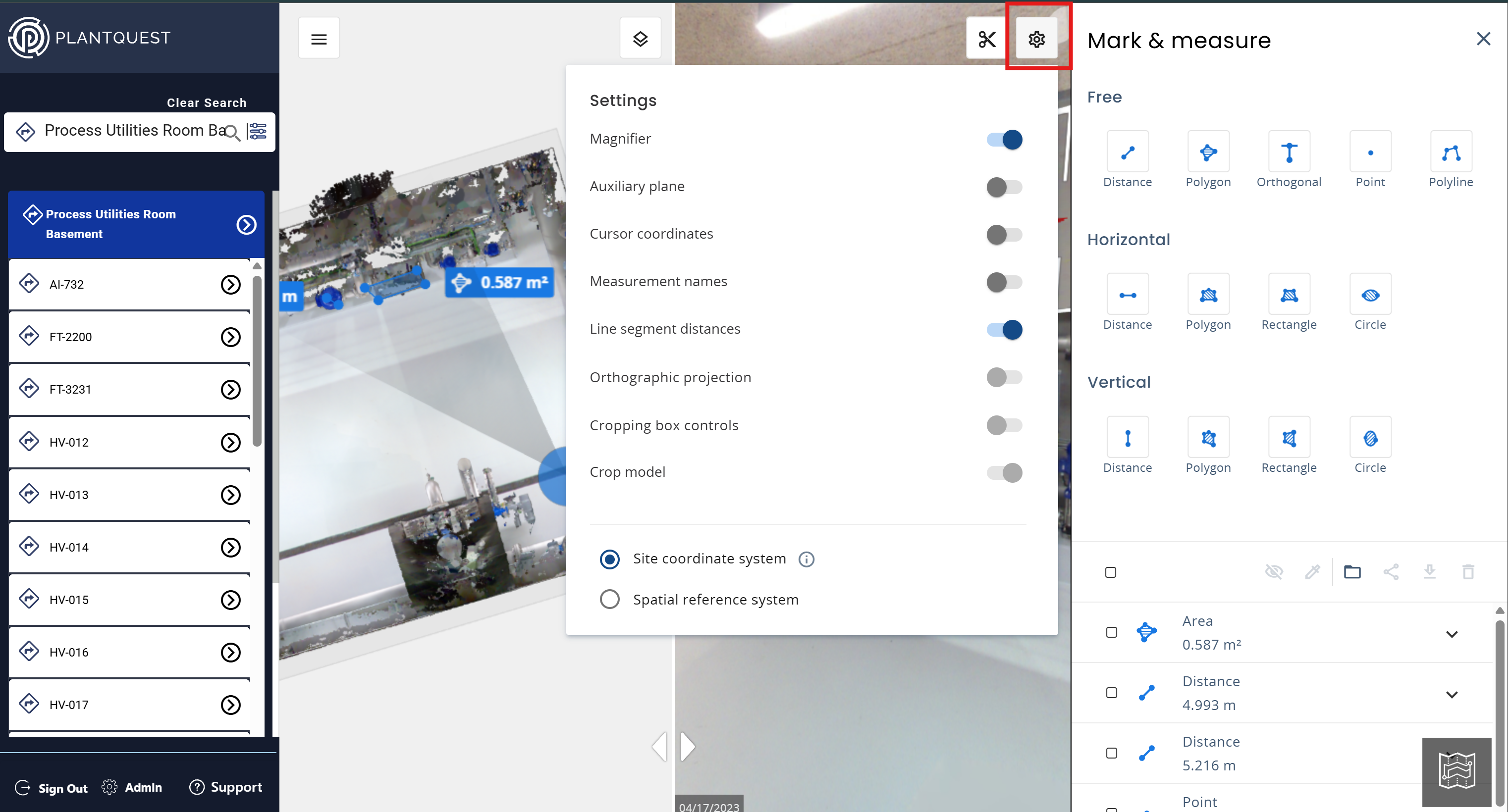Click the scissors crop tool icon
Image resolution: width=1508 pixels, height=812 pixels.
986,39
